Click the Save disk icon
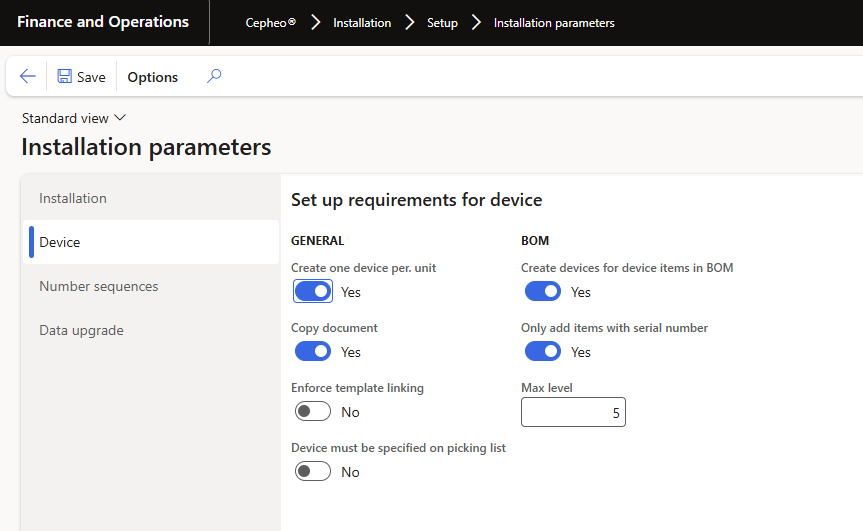This screenshot has width=863, height=531. pos(65,77)
